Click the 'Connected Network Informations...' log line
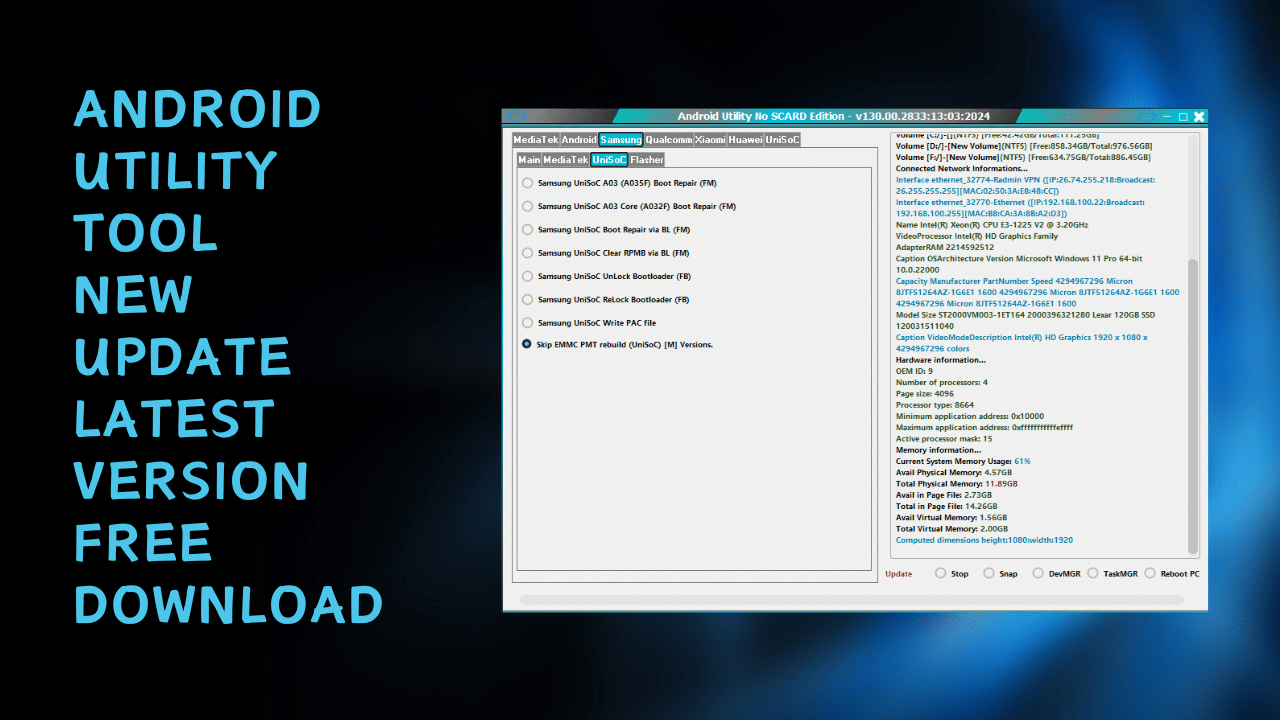The width and height of the screenshot is (1280, 720). [x=961, y=168]
